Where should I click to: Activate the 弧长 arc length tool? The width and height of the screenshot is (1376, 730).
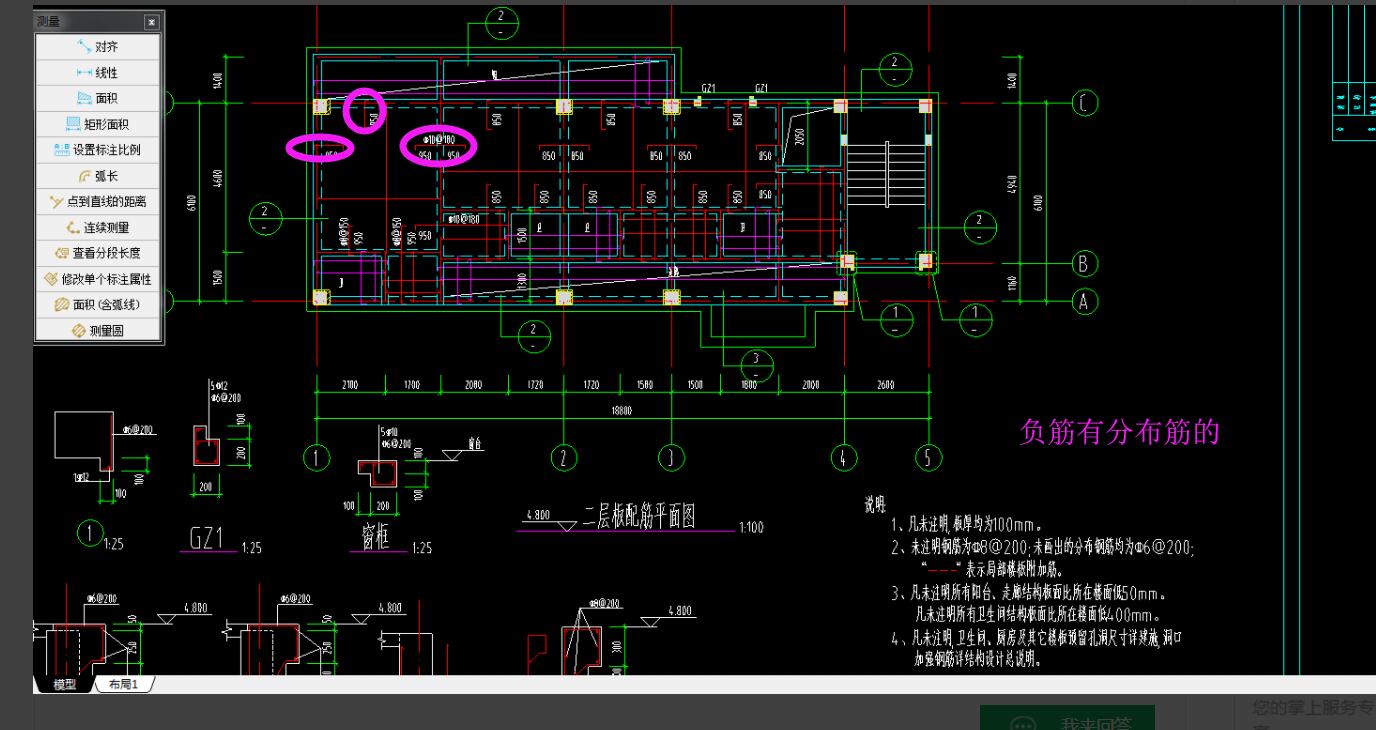(99, 176)
